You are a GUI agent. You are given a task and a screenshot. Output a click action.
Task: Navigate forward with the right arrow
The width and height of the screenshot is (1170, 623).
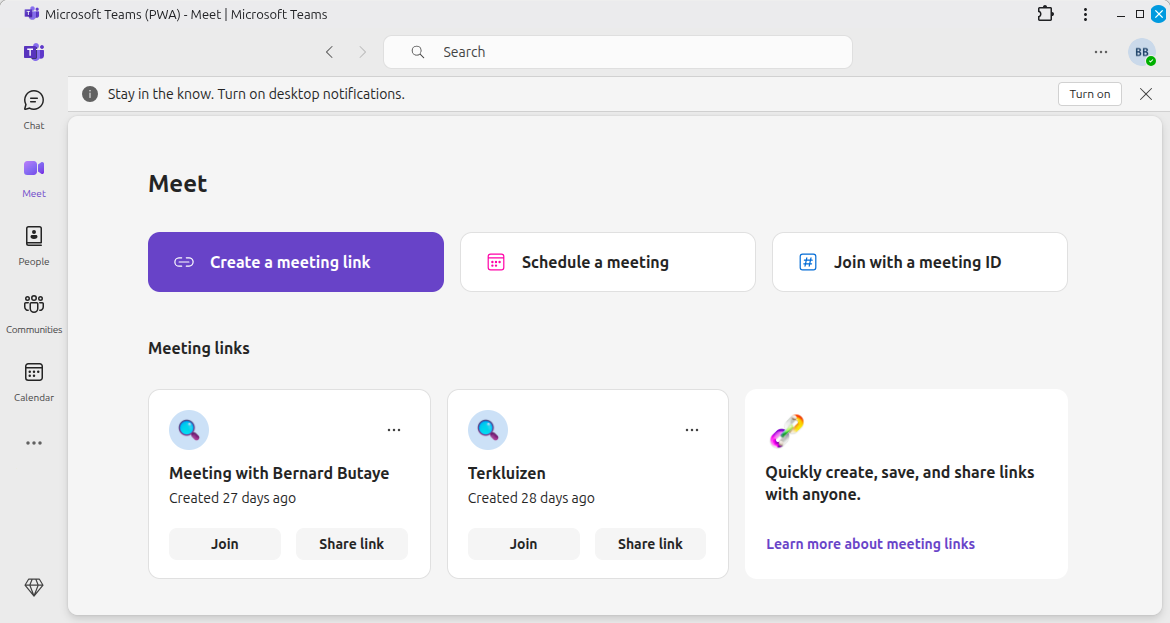(363, 51)
